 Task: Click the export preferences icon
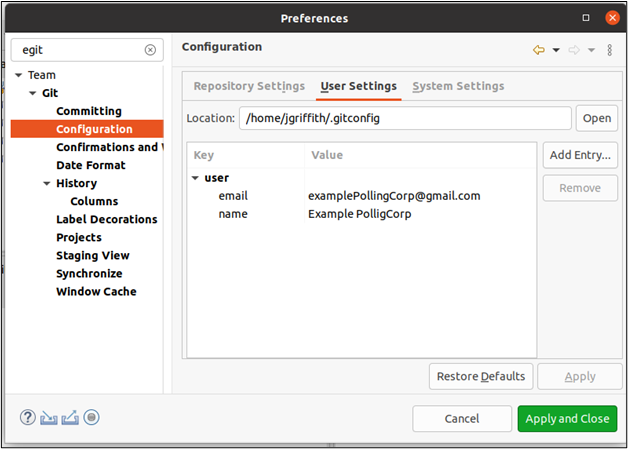[x=70, y=418]
